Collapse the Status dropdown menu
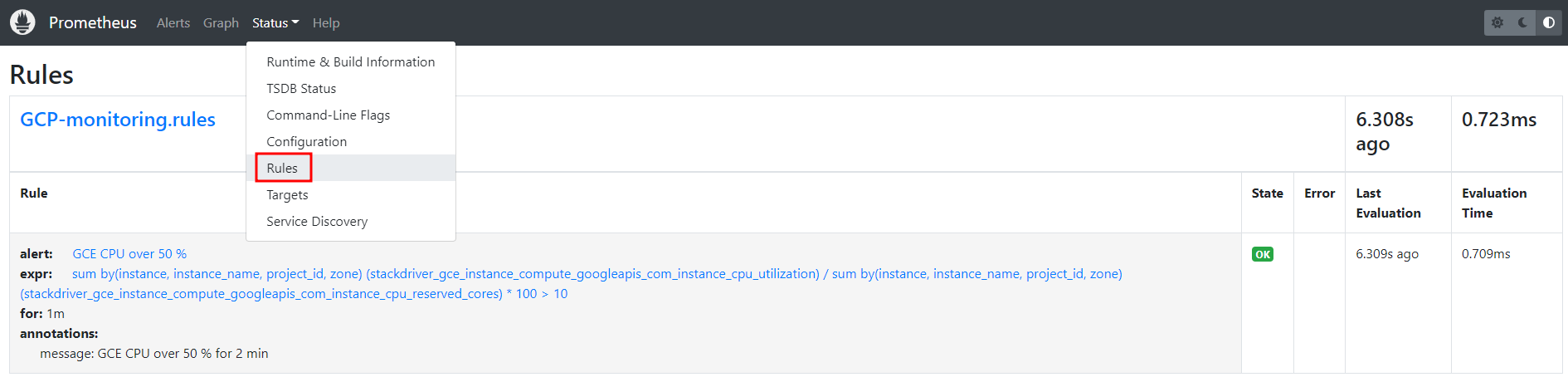This screenshot has width=1568, height=377. [x=275, y=23]
